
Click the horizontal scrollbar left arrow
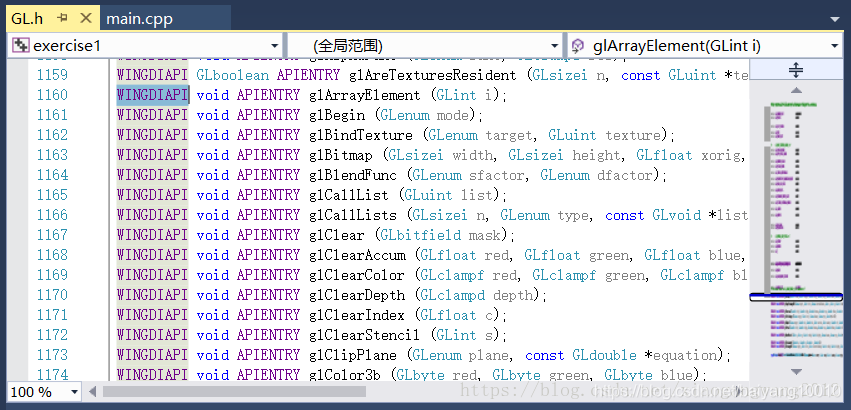[x=92, y=392]
